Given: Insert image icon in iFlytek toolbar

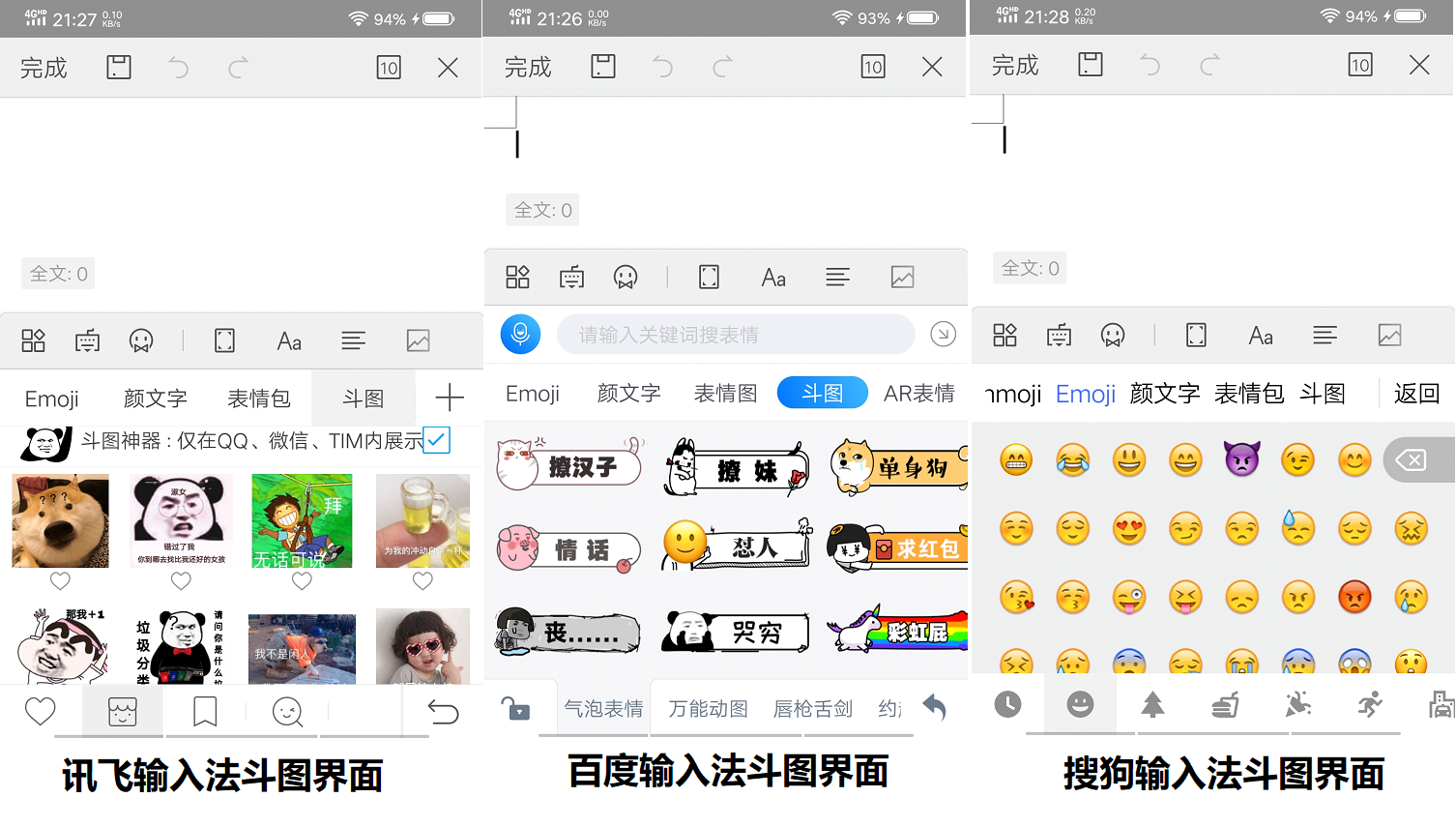Looking at the screenshot, I should click(419, 340).
